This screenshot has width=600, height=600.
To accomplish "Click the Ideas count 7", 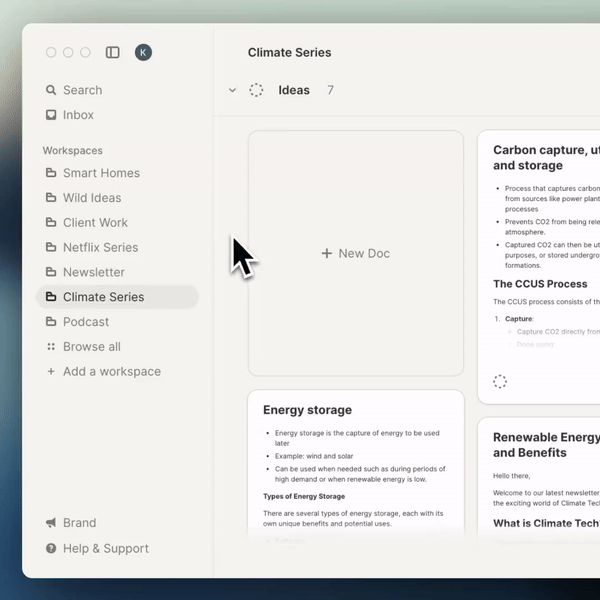I will (x=330, y=90).
